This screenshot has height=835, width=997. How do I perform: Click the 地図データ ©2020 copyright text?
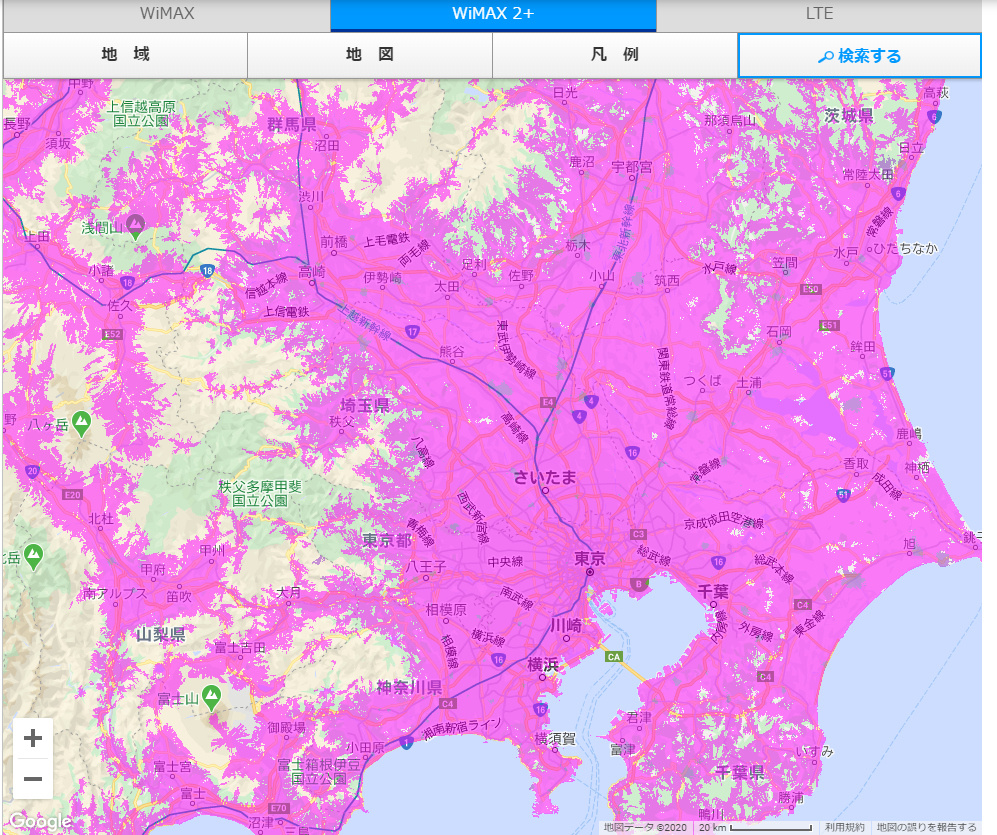tap(645, 827)
